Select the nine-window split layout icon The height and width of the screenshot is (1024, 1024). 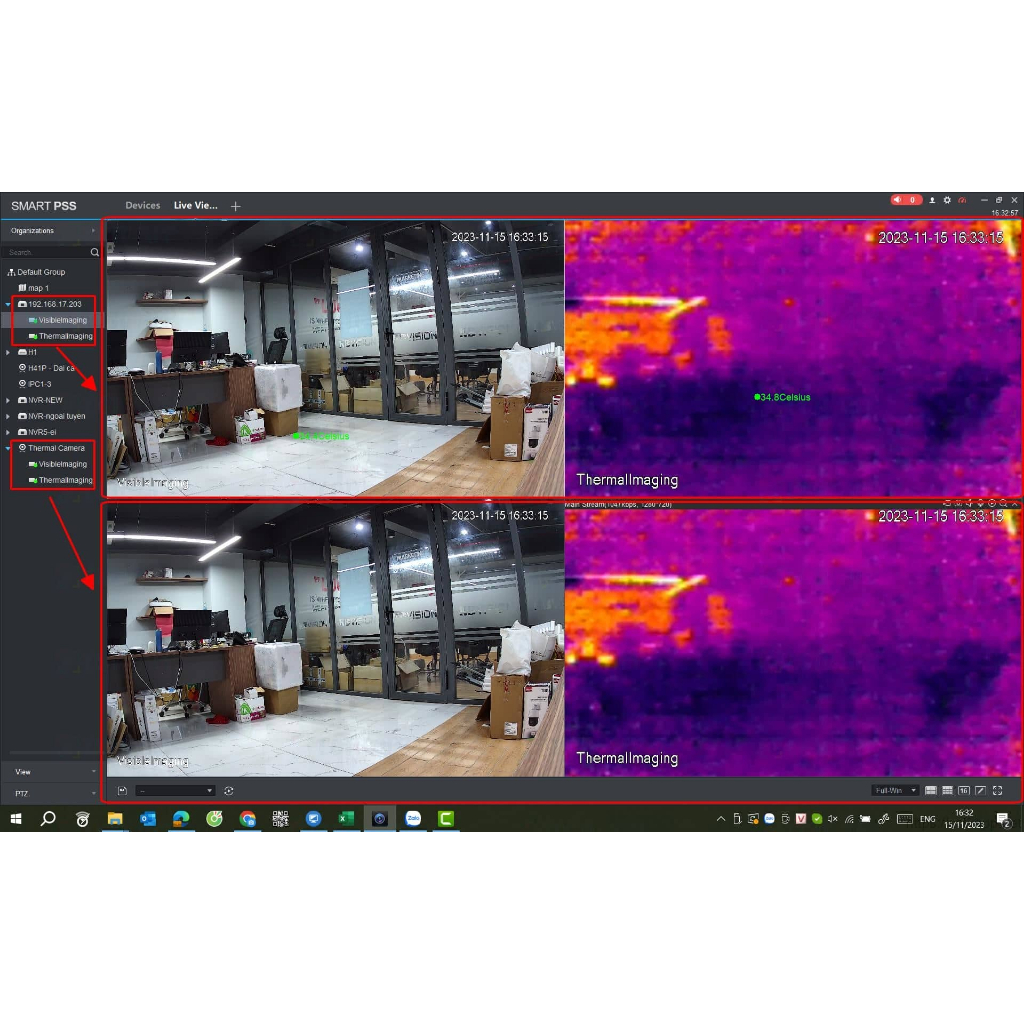[948, 791]
